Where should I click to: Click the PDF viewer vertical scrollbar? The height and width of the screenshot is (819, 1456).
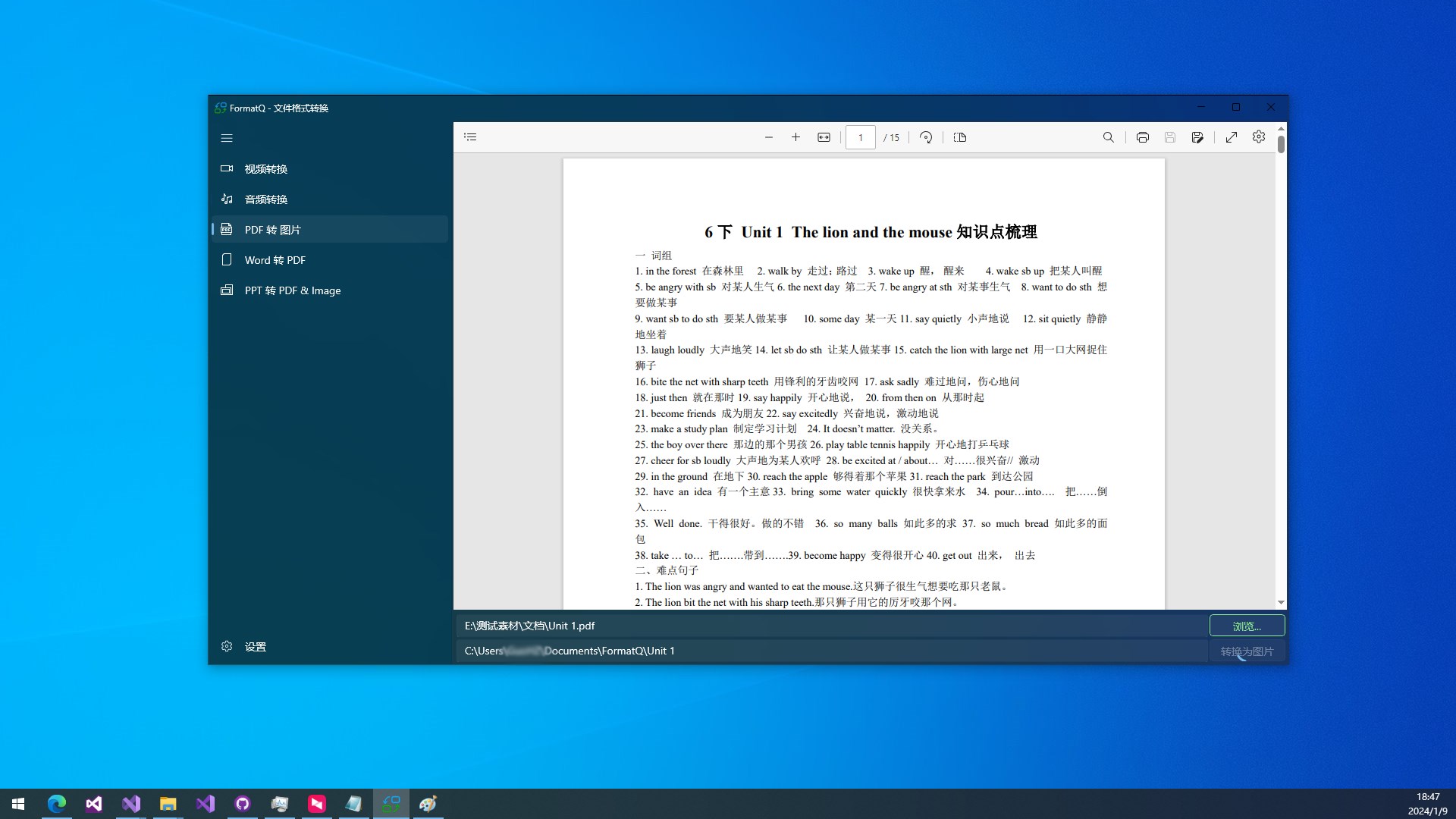click(x=1281, y=144)
